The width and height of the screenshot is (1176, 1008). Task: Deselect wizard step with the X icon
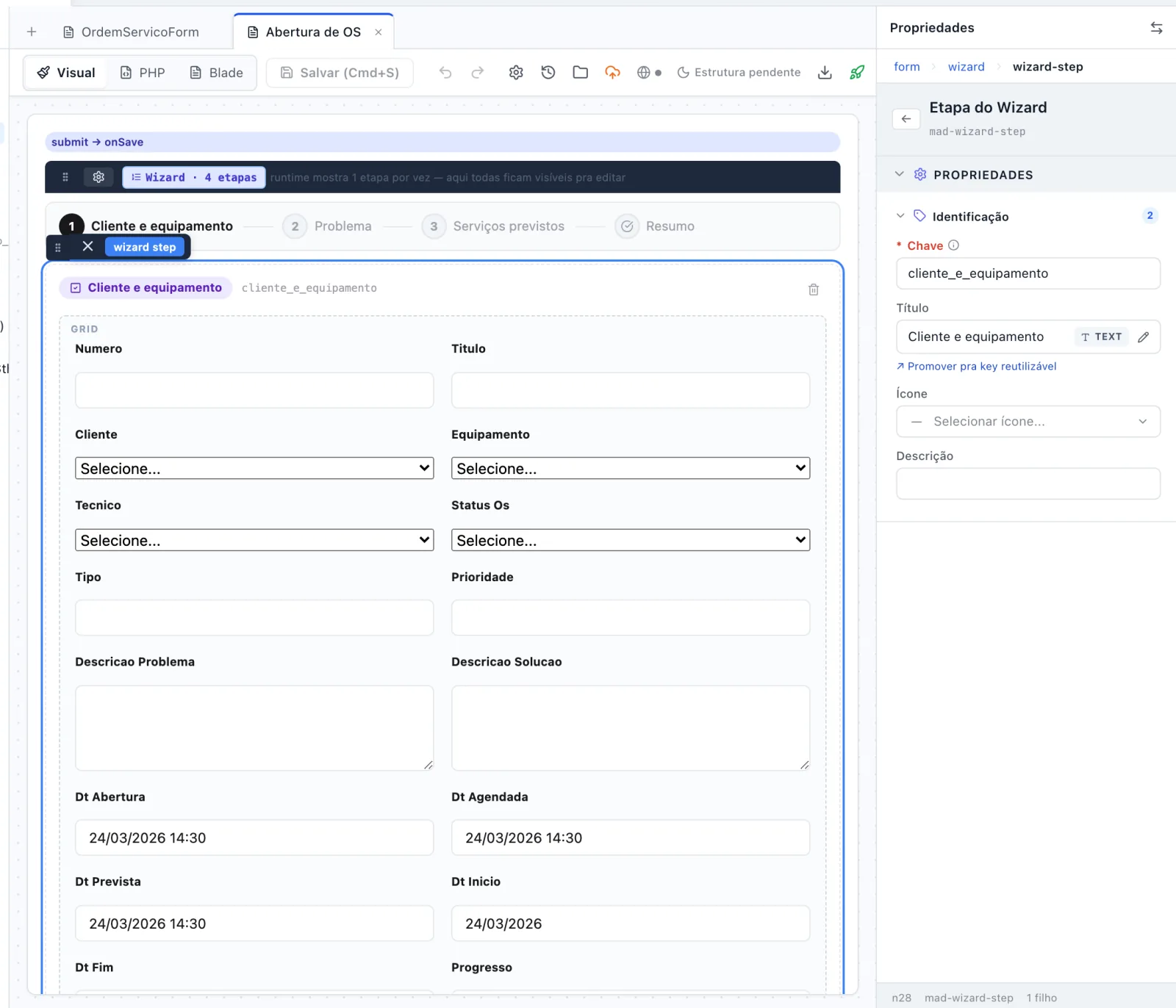point(87,246)
